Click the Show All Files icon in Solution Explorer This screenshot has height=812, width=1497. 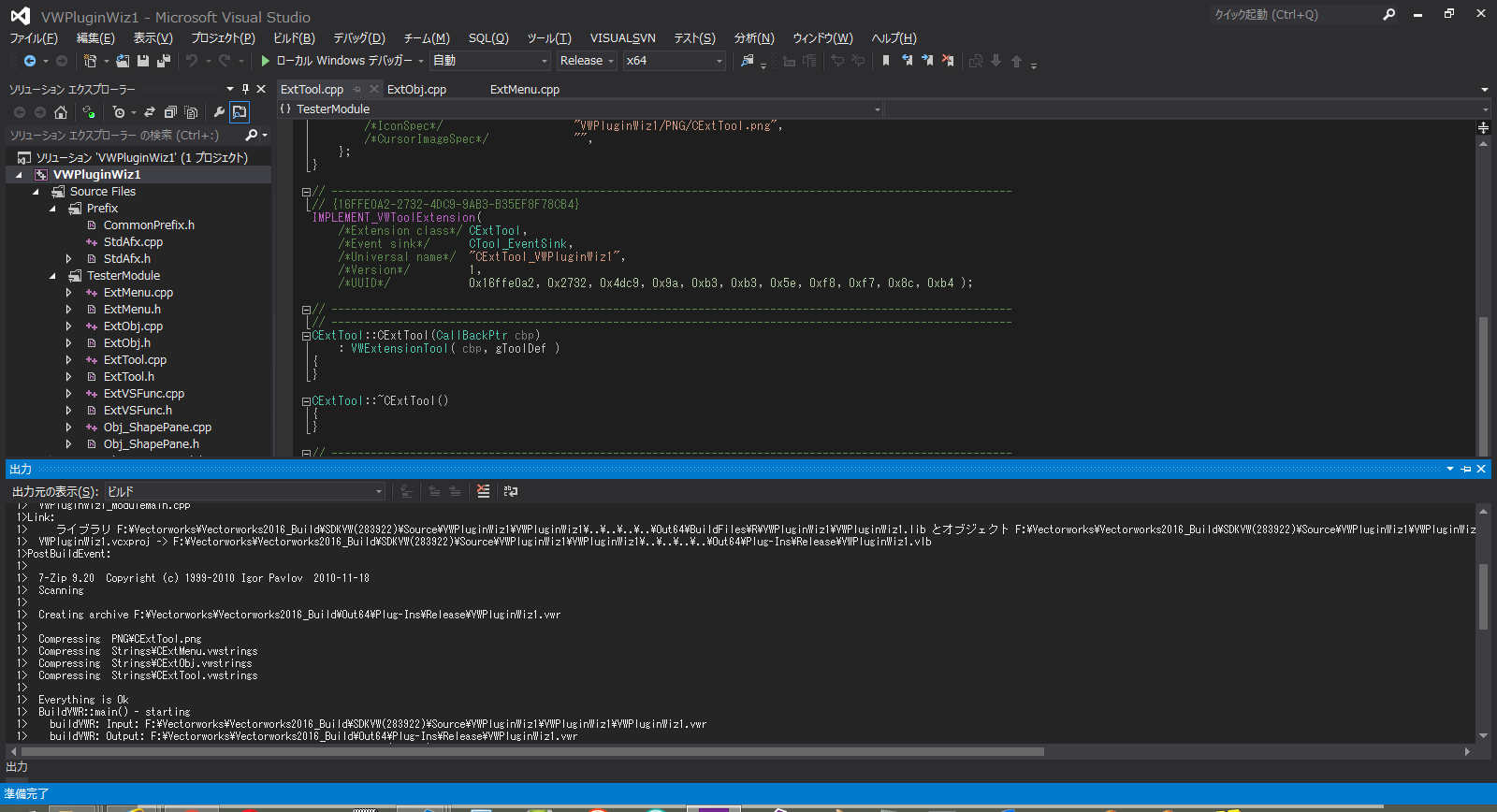191,112
